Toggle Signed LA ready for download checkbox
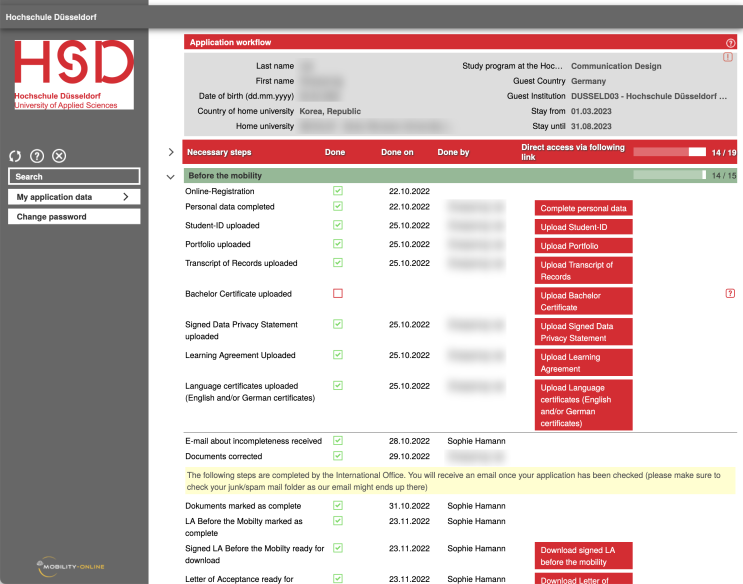The height and width of the screenshot is (584, 743). pyautogui.click(x=338, y=548)
